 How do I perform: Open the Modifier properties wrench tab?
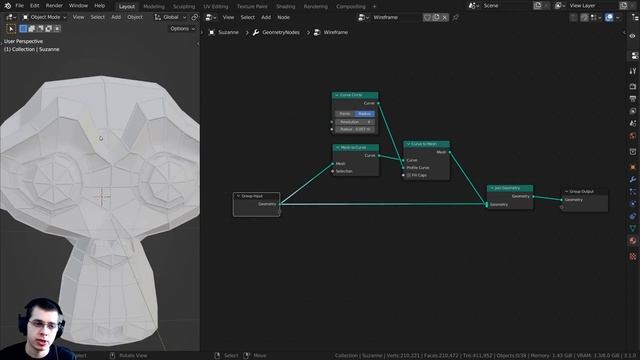point(633,179)
